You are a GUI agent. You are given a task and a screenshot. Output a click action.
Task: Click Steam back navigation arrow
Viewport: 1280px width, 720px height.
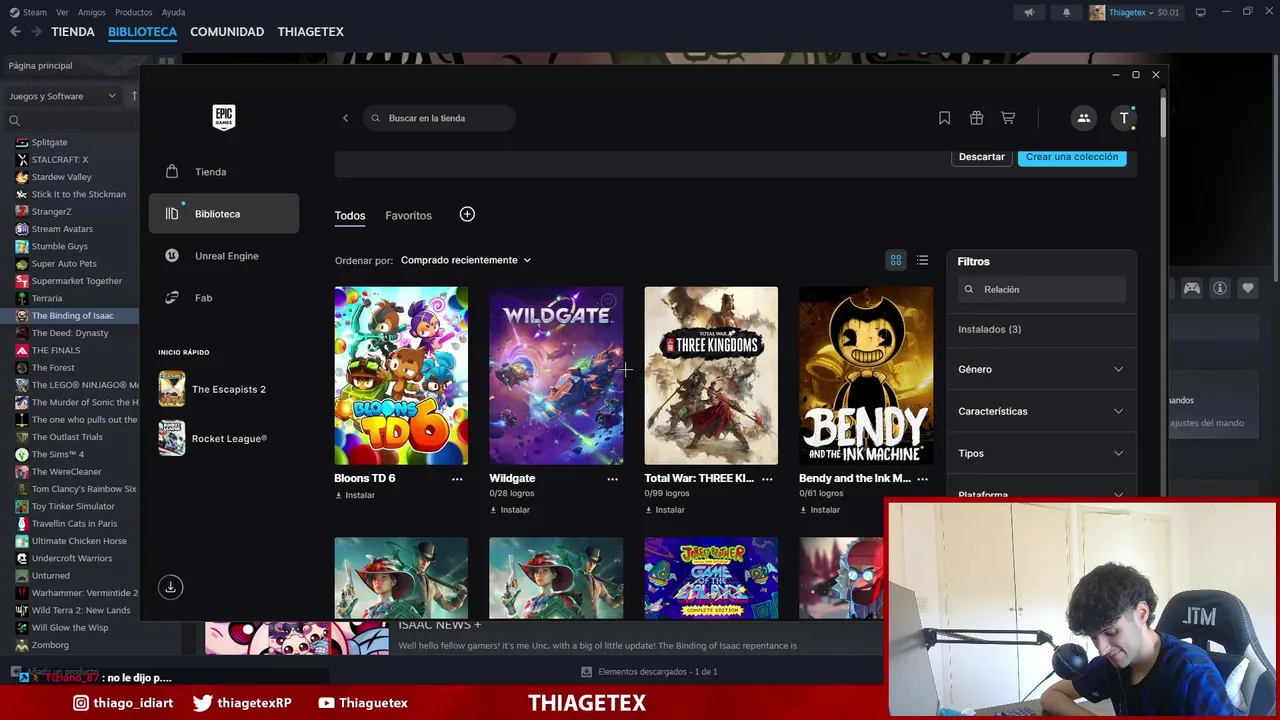(x=15, y=32)
